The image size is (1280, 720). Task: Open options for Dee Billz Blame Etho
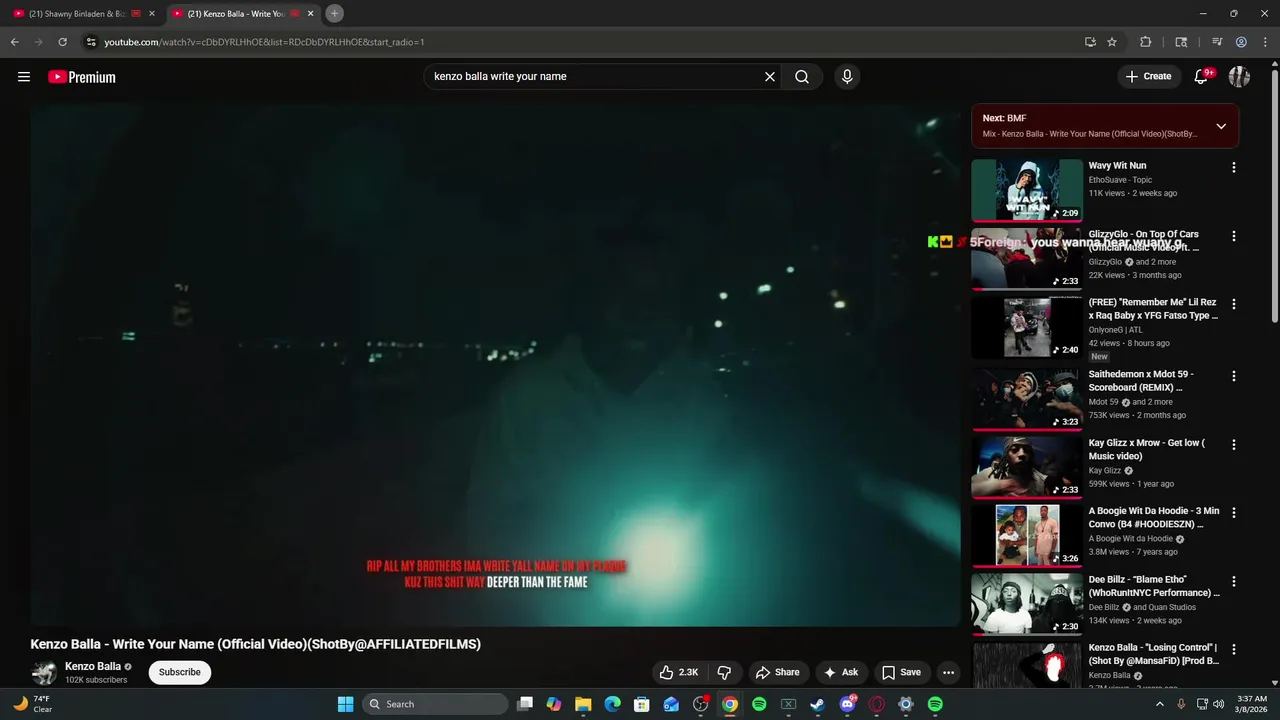coord(1233,581)
